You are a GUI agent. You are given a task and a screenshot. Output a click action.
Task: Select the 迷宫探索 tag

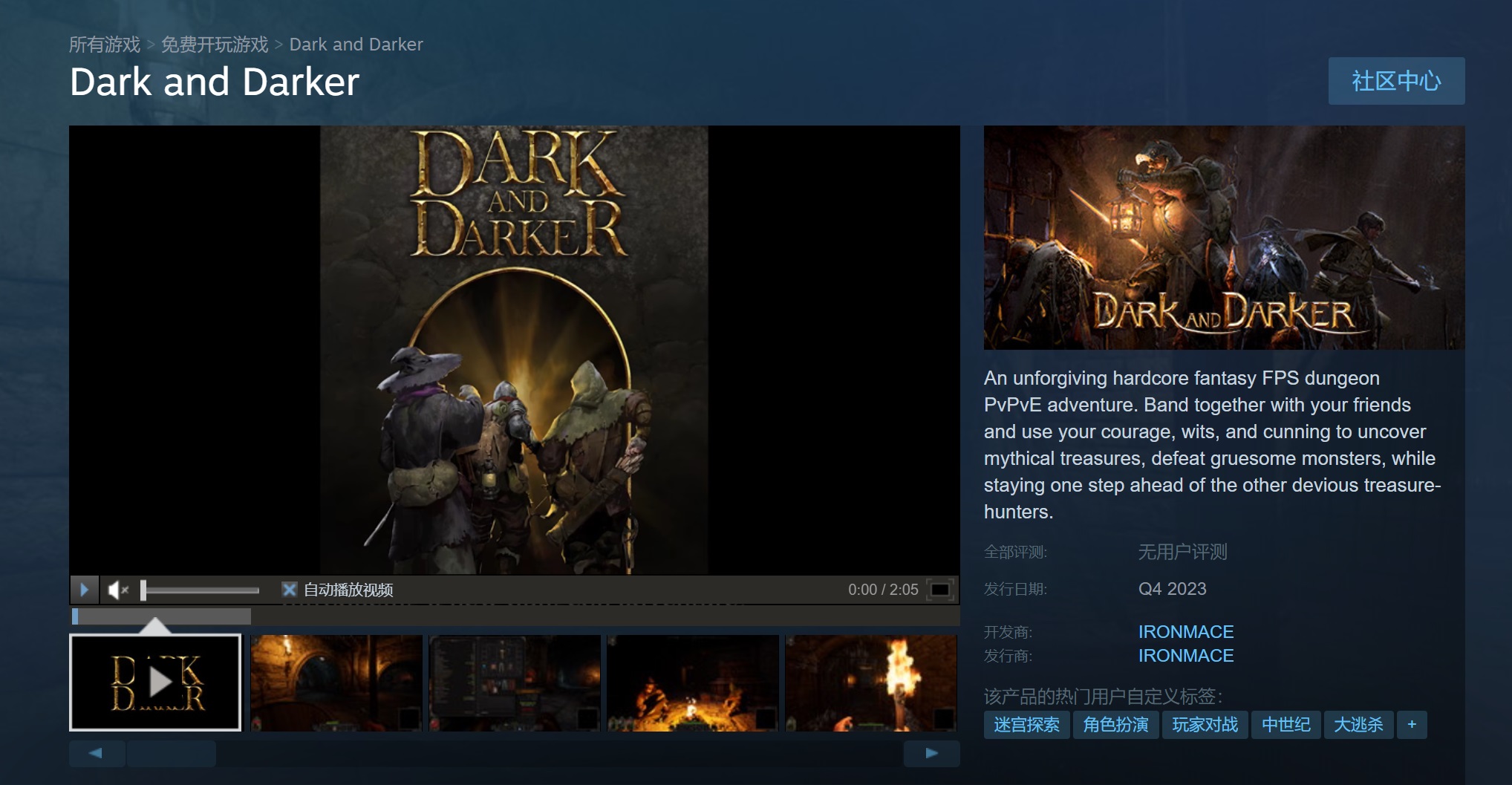pos(1026,725)
